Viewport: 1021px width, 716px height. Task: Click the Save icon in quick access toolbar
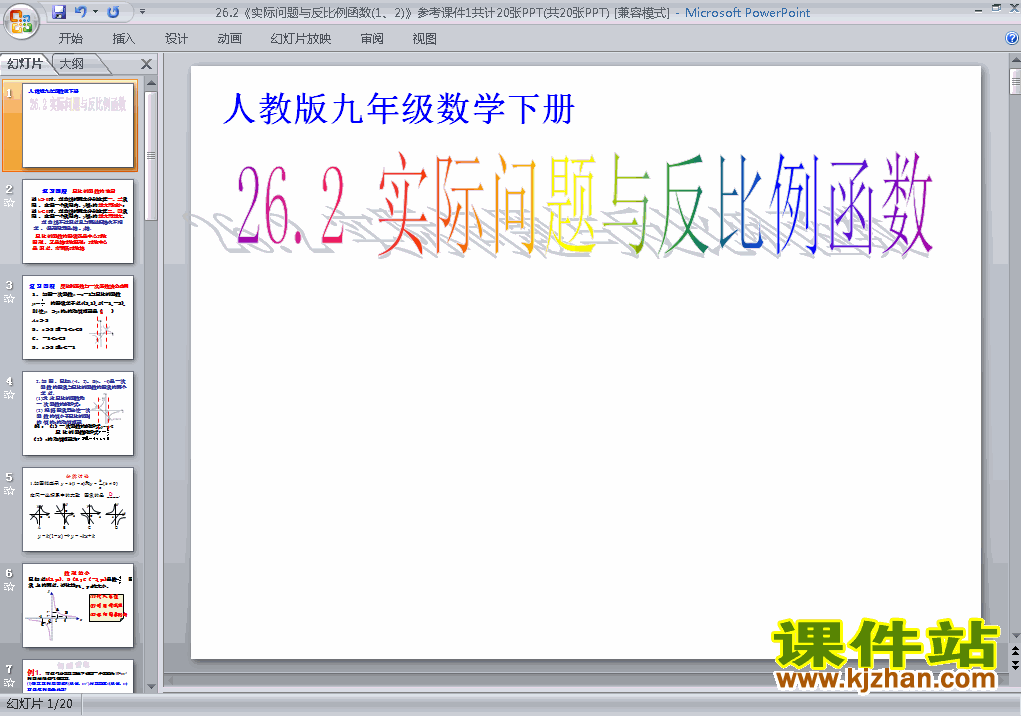tap(59, 12)
